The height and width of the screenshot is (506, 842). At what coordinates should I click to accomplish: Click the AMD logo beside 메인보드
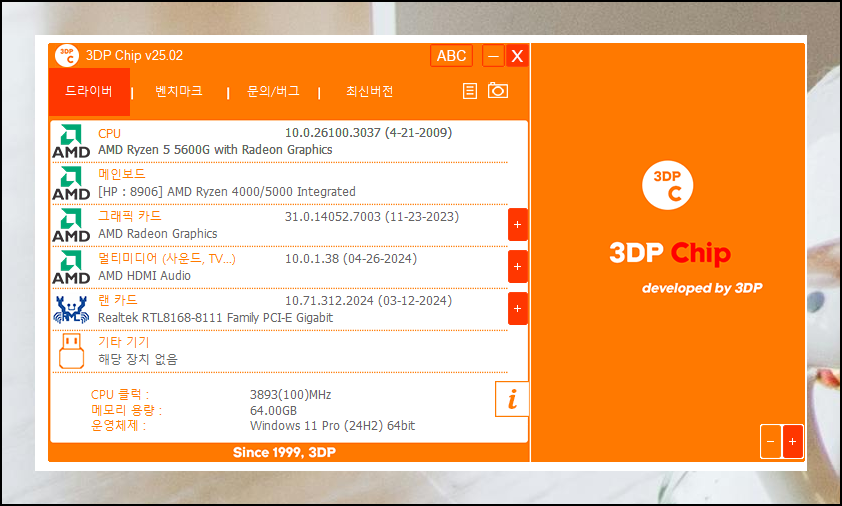[x=71, y=183]
